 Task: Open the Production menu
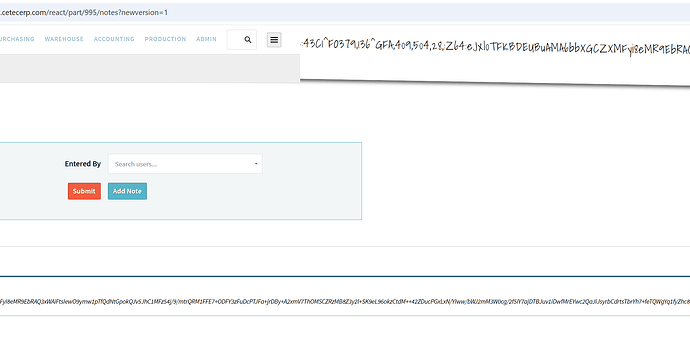tap(165, 39)
